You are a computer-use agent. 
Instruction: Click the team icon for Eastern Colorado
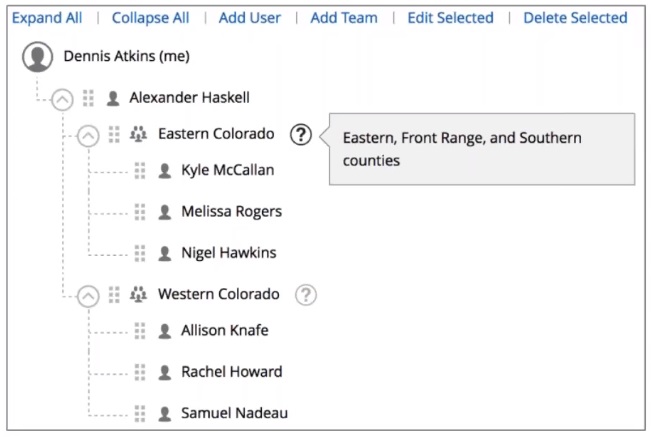click(138, 134)
